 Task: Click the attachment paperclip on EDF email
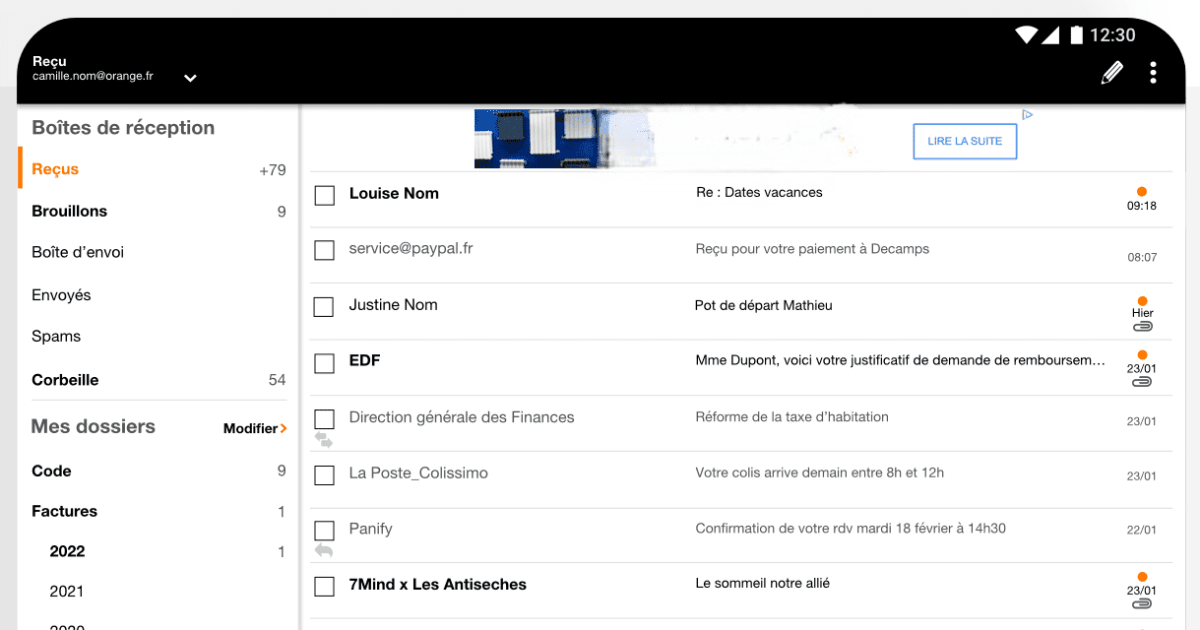(x=1142, y=381)
